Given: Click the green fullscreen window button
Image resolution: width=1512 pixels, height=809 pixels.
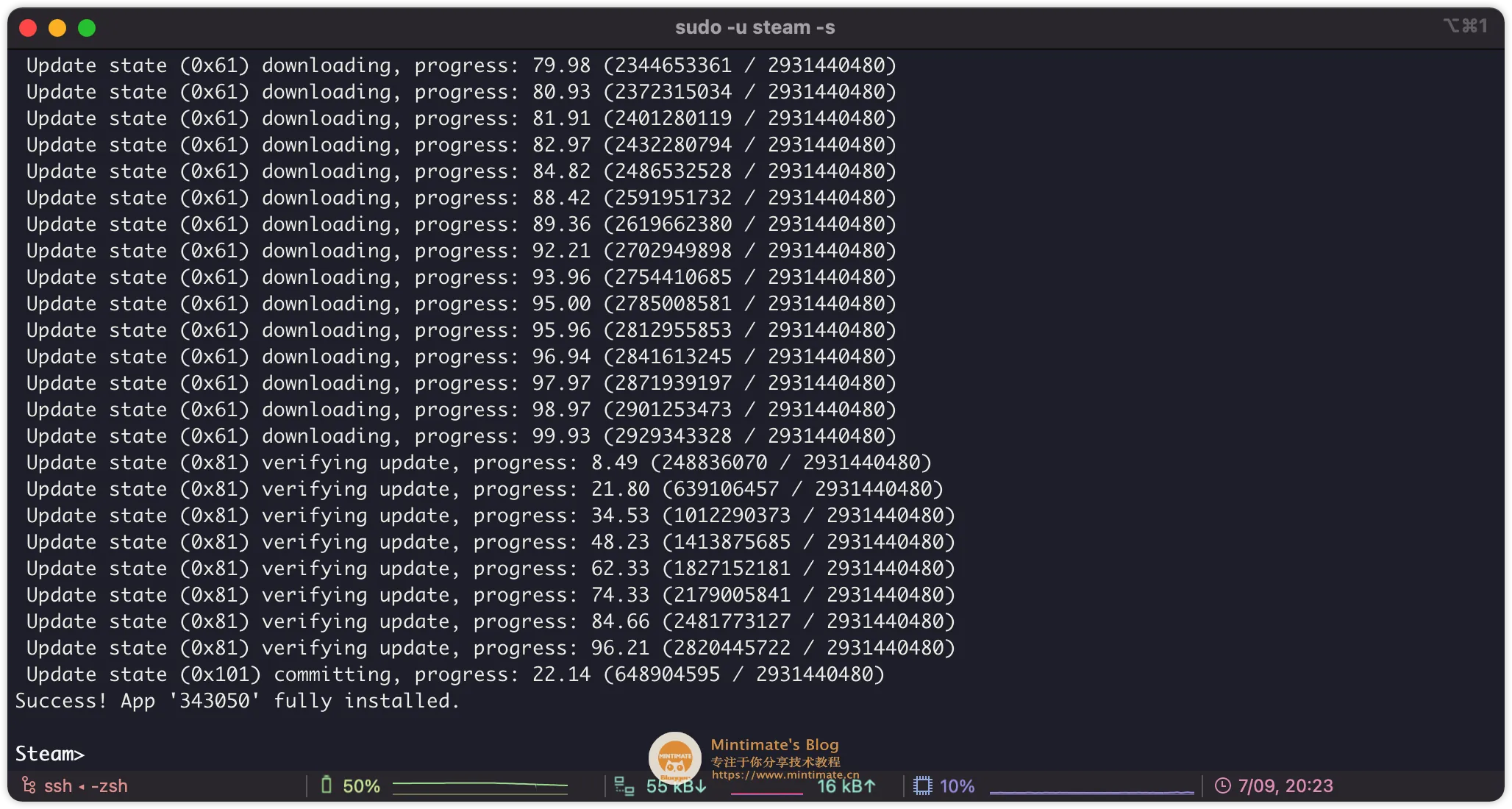Looking at the screenshot, I should click(x=87, y=28).
